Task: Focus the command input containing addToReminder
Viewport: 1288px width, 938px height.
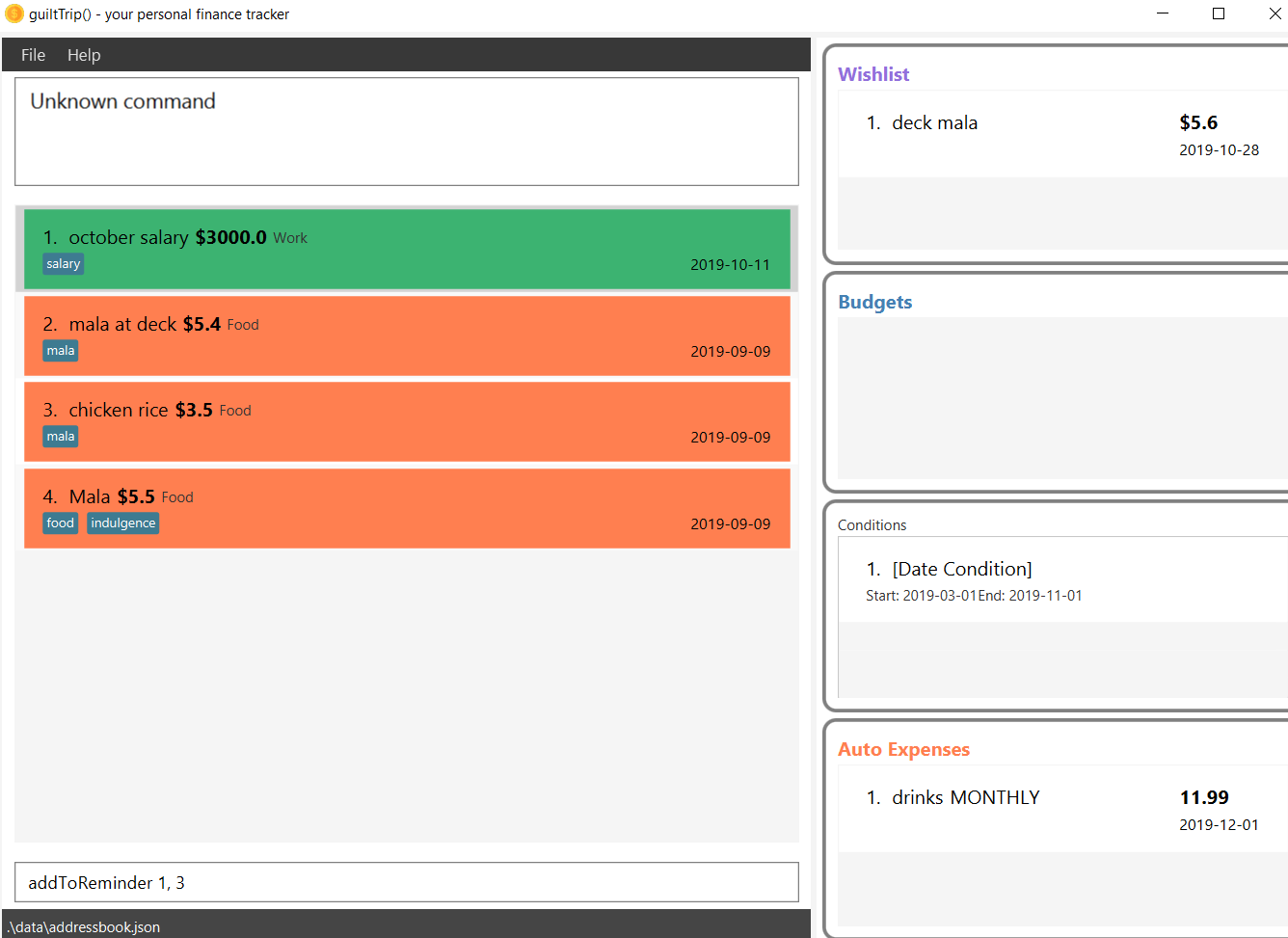Action: point(407,882)
